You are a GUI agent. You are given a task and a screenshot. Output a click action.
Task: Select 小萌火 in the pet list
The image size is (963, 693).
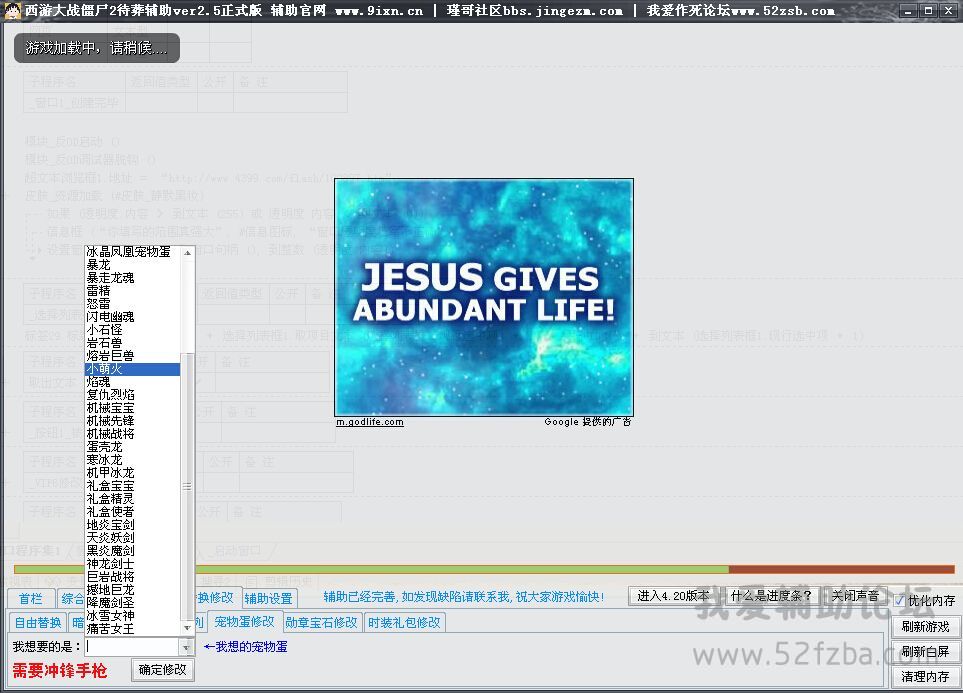point(132,369)
